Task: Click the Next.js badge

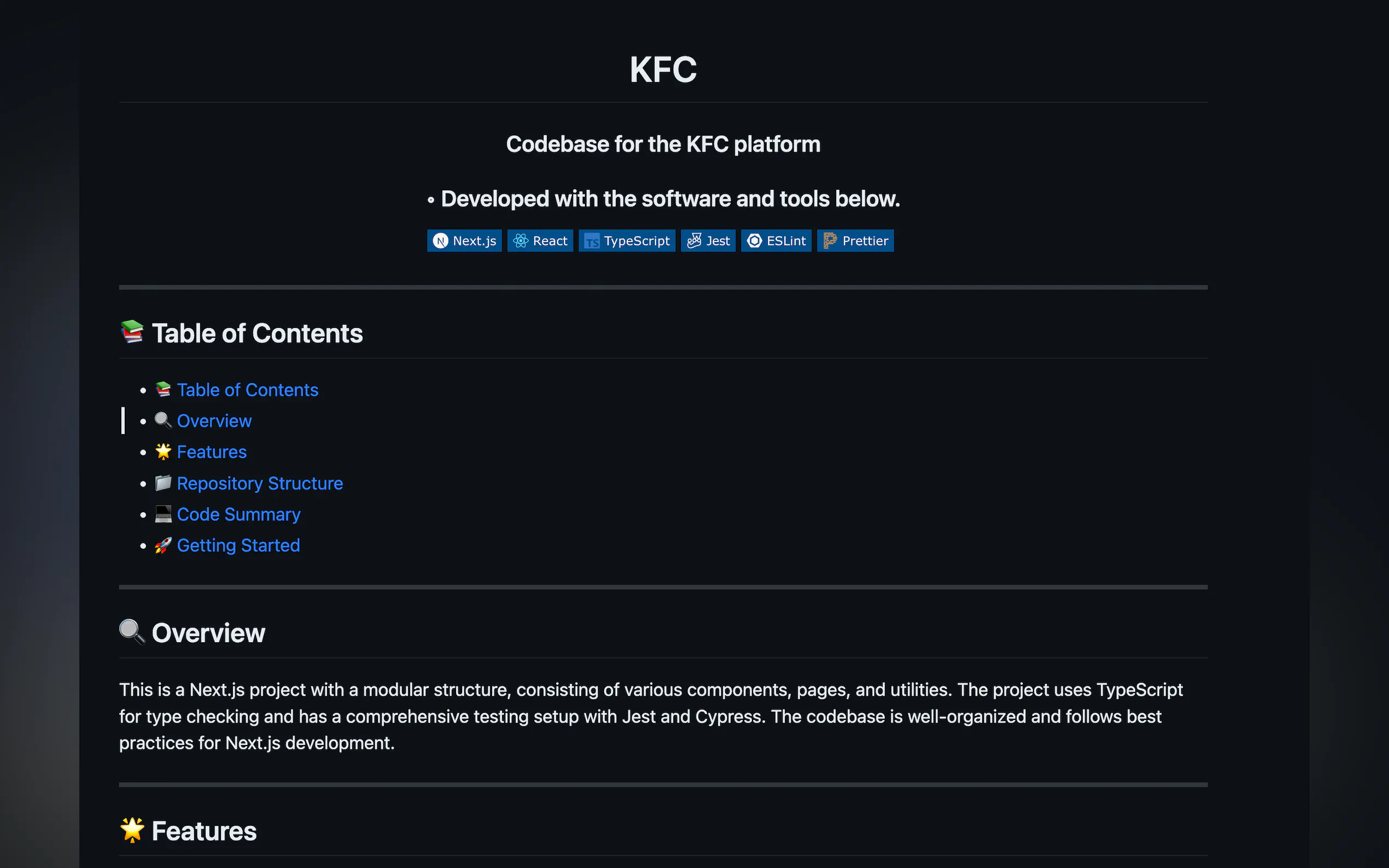Action: pyautogui.click(x=464, y=241)
